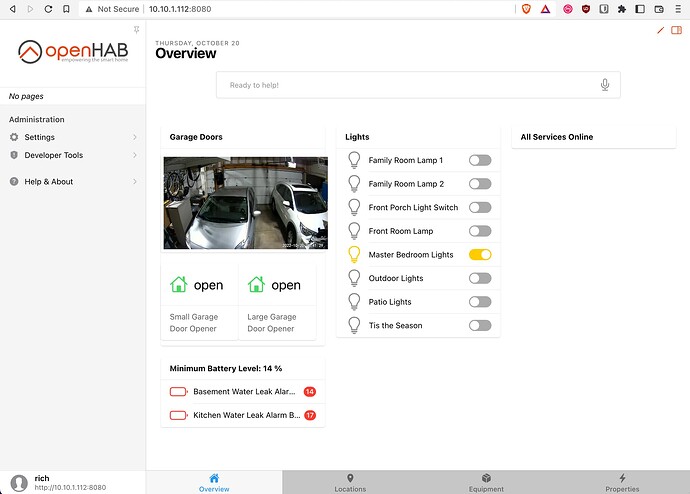The height and width of the screenshot is (494, 690).
Task: Switch to the Locations tab
Action: pos(350,483)
